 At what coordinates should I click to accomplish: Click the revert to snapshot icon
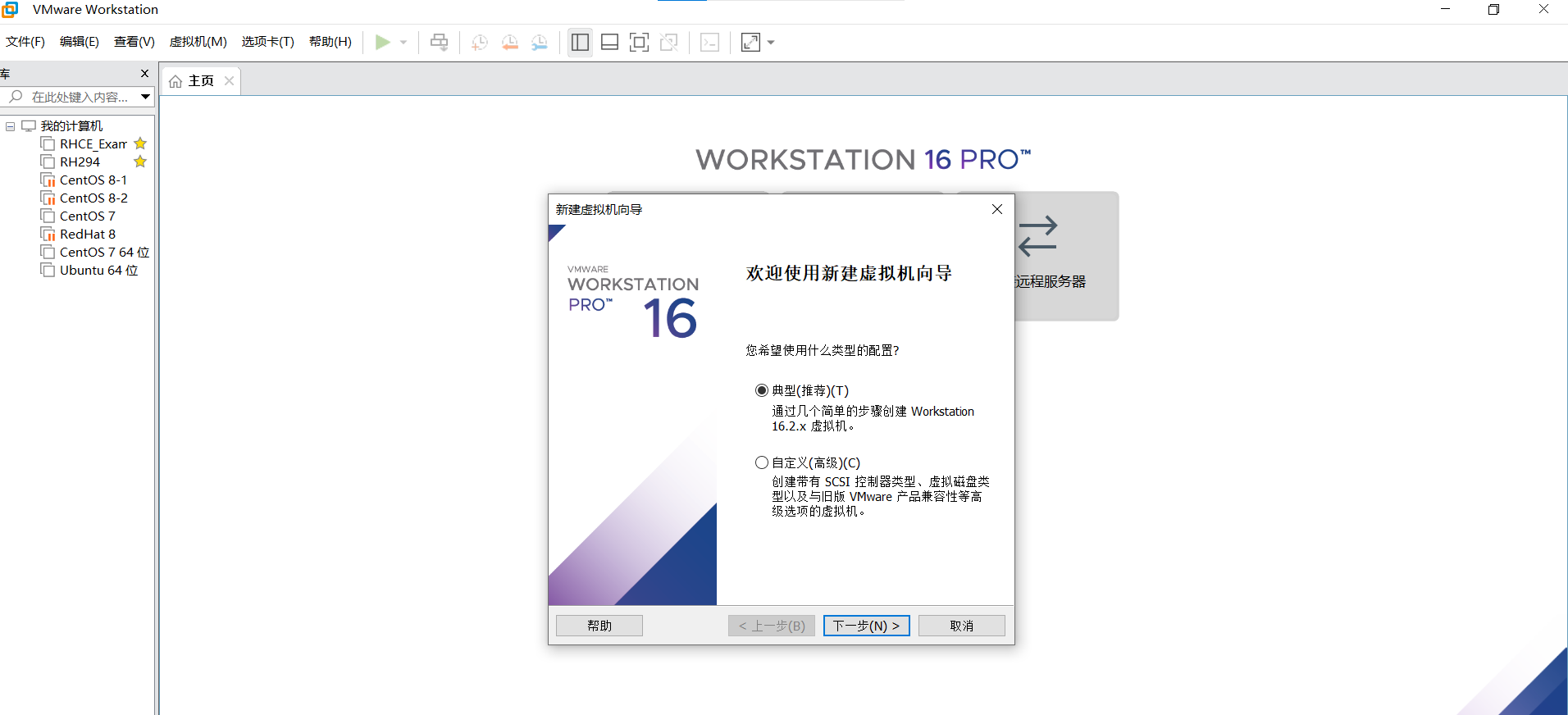(x=510, y=42)
